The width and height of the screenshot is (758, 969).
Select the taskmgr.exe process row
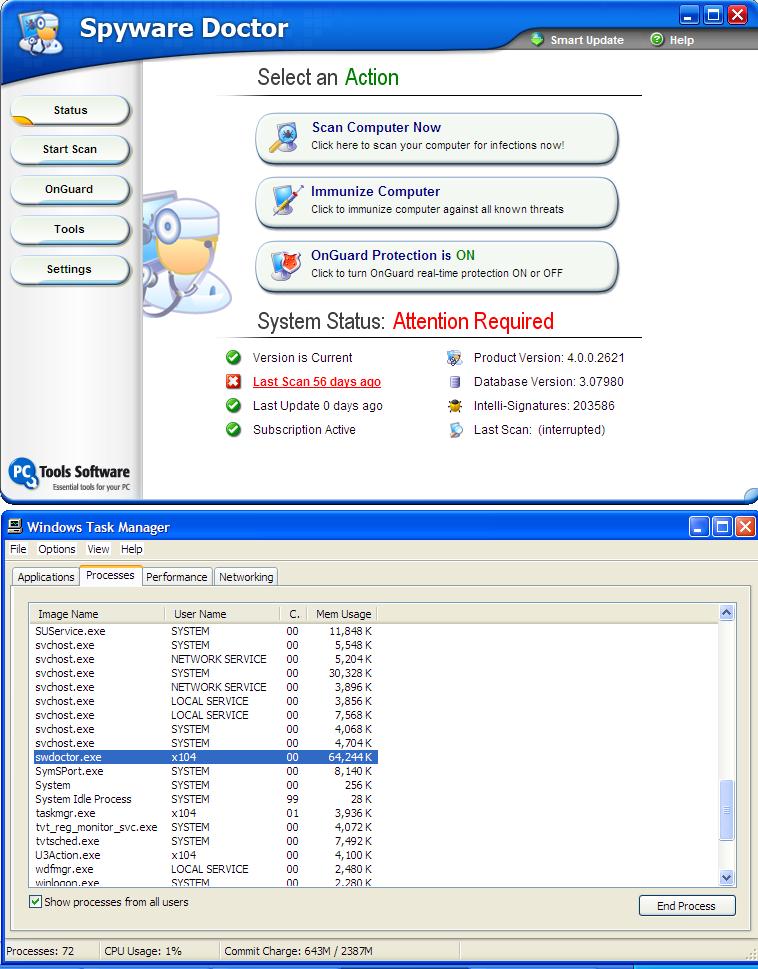[205, 813]
